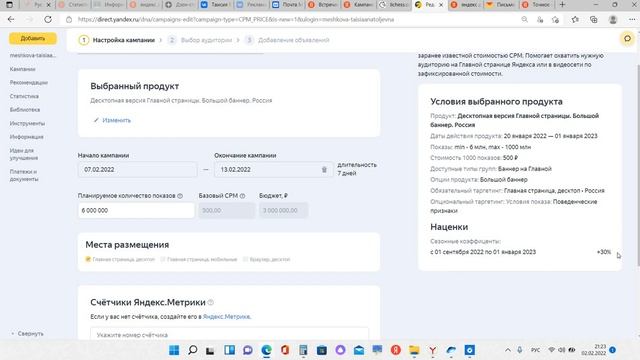Open Инструменты in the left sidebar
640x360 pixels.
pos(27,123)
